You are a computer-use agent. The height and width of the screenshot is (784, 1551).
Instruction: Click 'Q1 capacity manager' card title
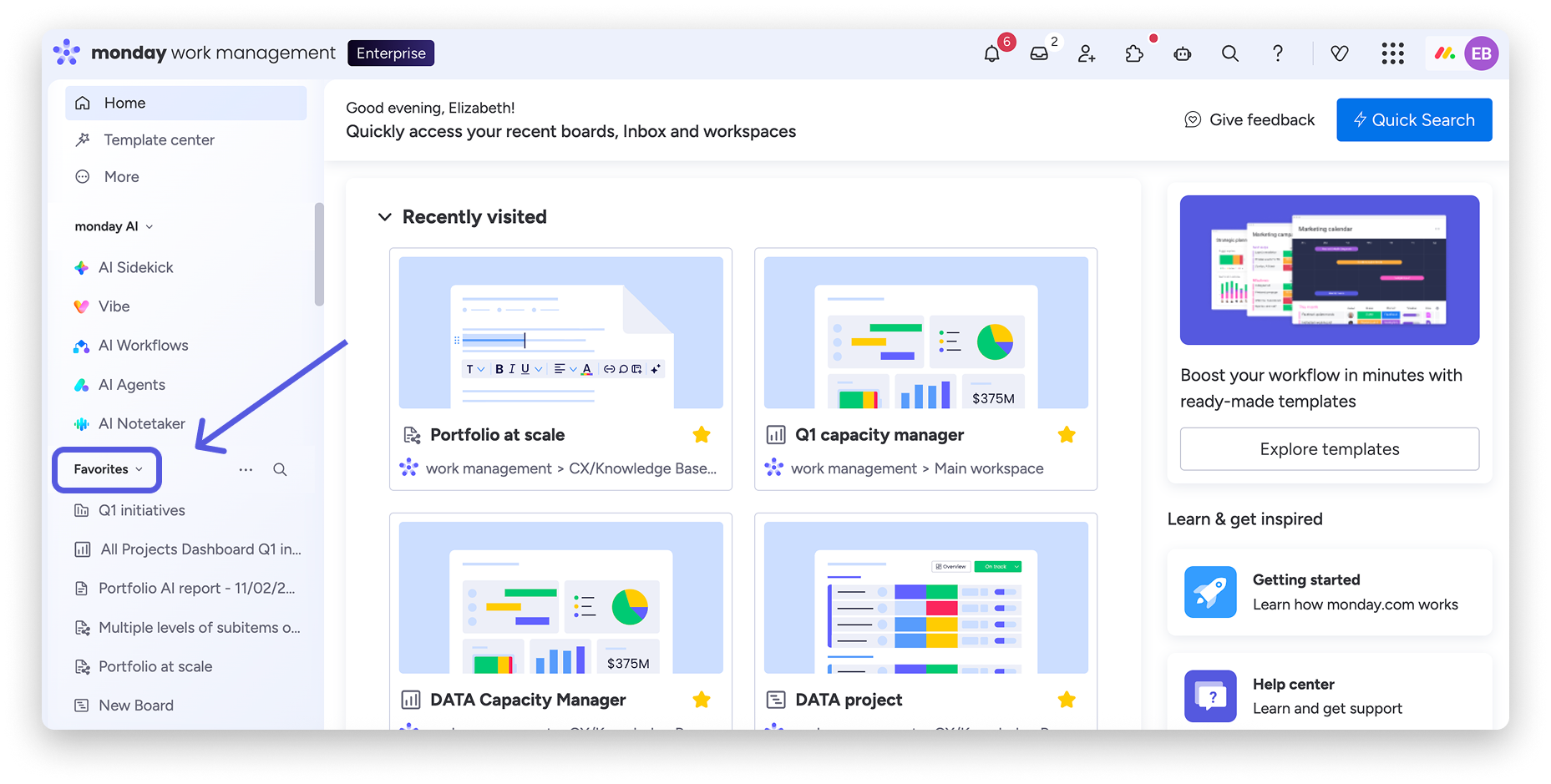pyautogui.click(x=879, y=435)
